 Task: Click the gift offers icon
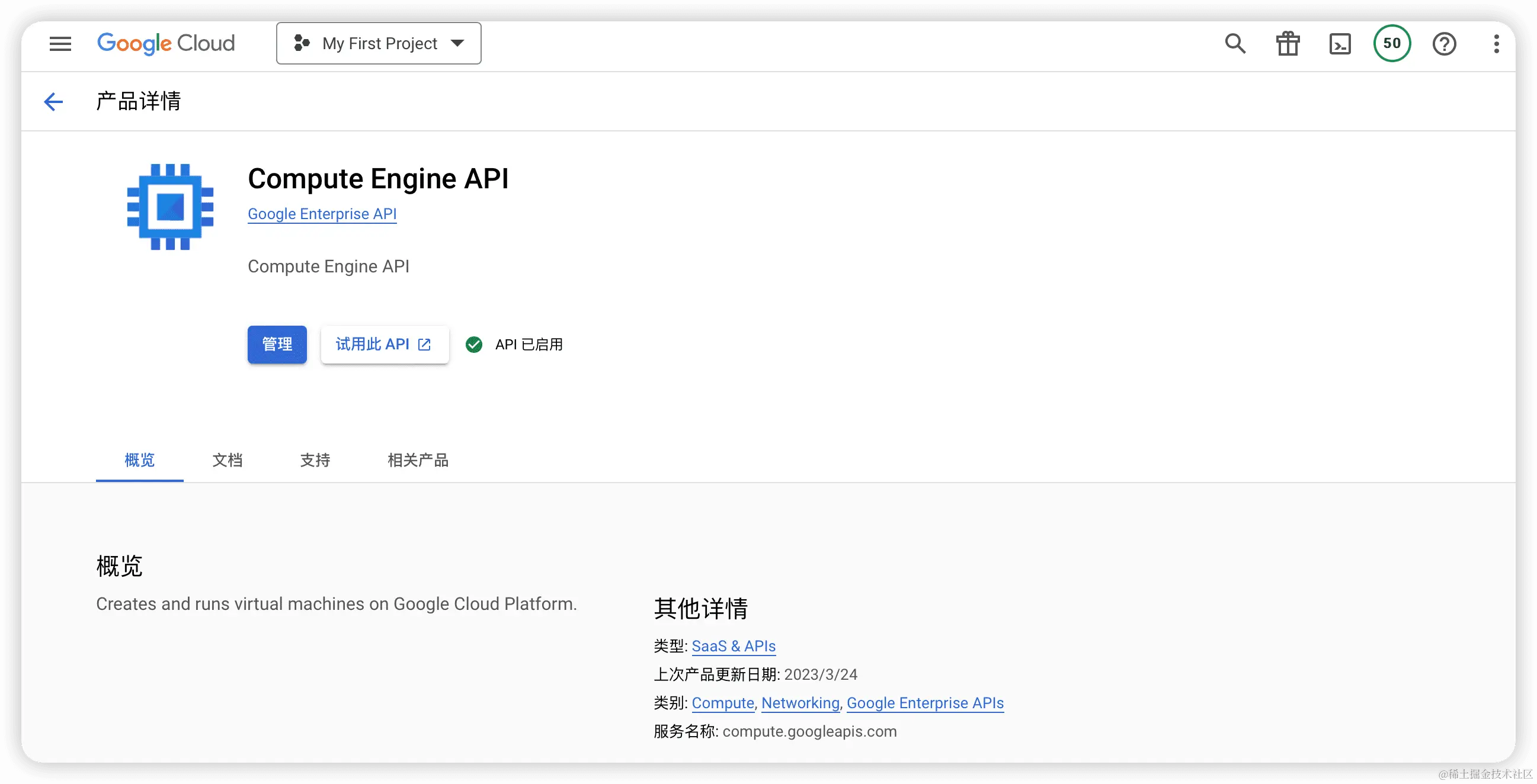[1287, 43]
